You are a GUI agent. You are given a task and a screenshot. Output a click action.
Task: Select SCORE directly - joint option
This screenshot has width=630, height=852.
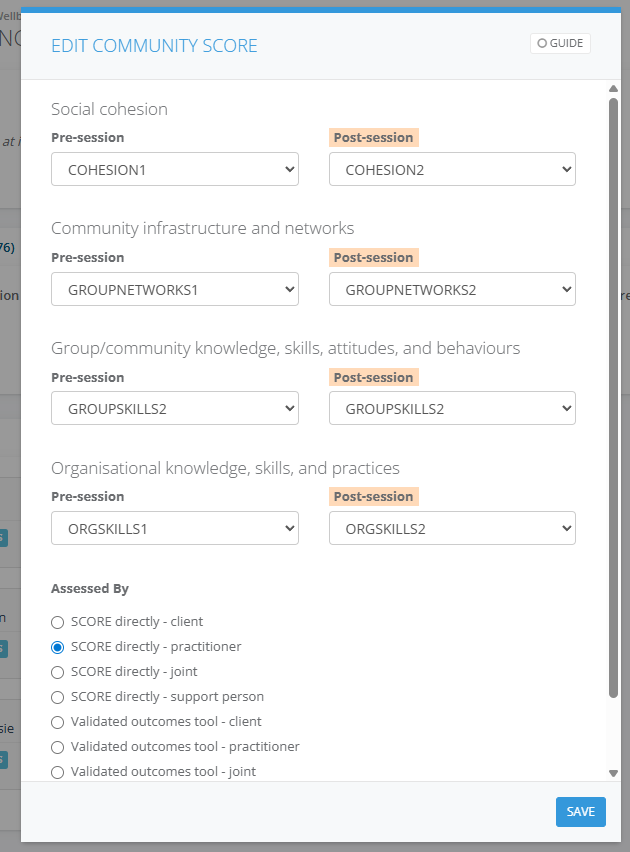tap(58, 672)
